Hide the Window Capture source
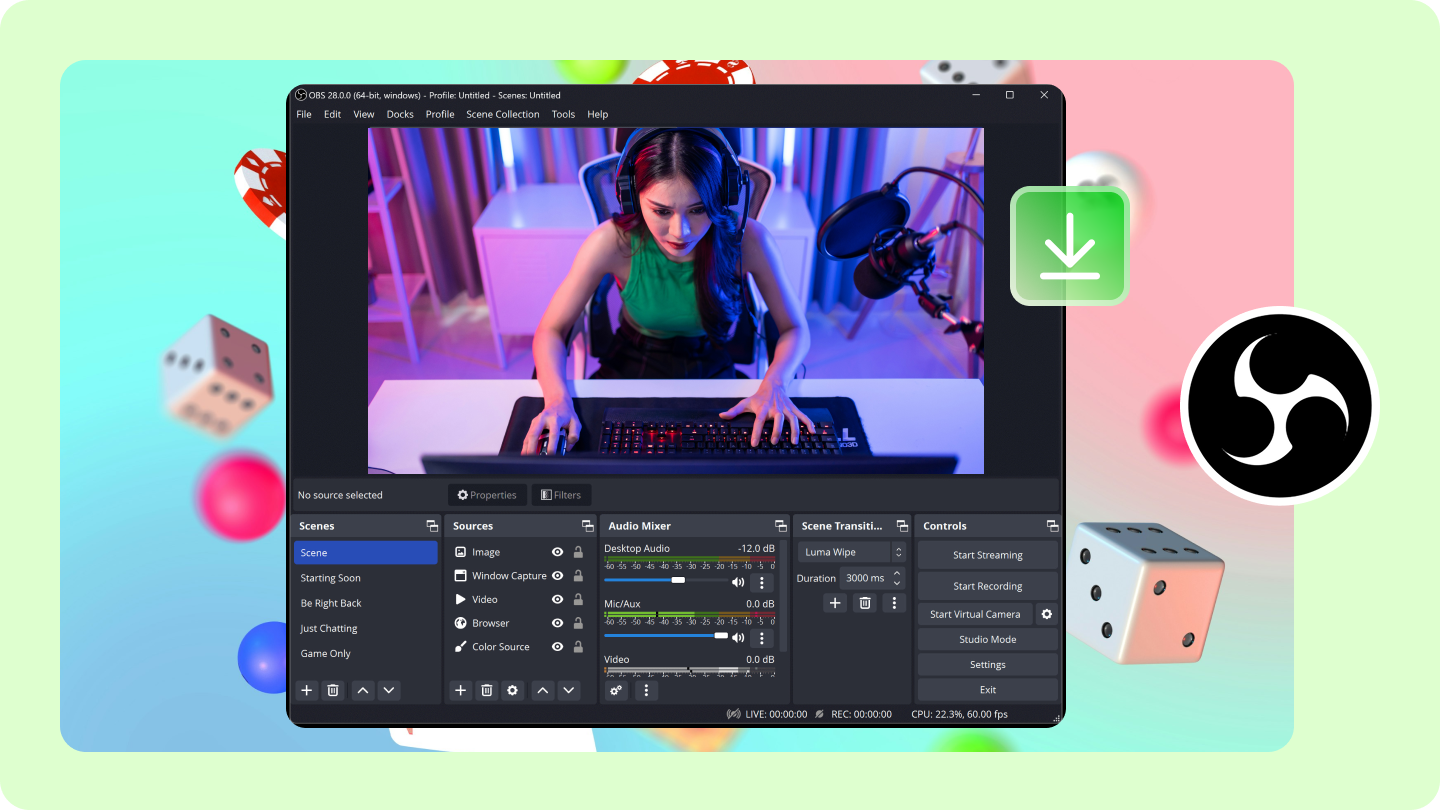Viewport: 1440px width, 810px height. pyautogui.click(x=557, y=576)
